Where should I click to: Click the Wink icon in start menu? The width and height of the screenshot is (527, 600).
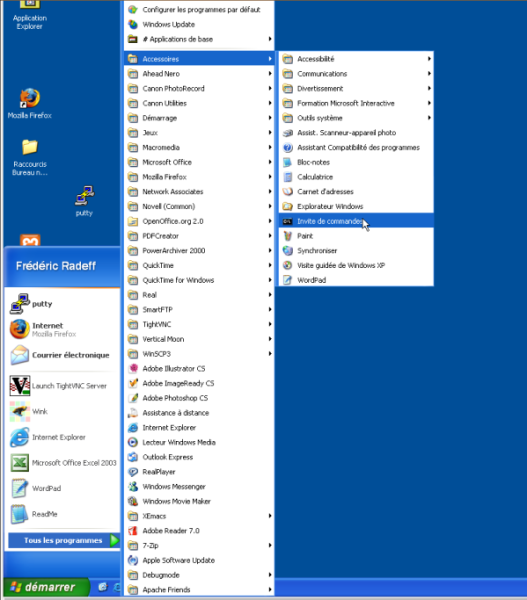click(x=20, y=411)
